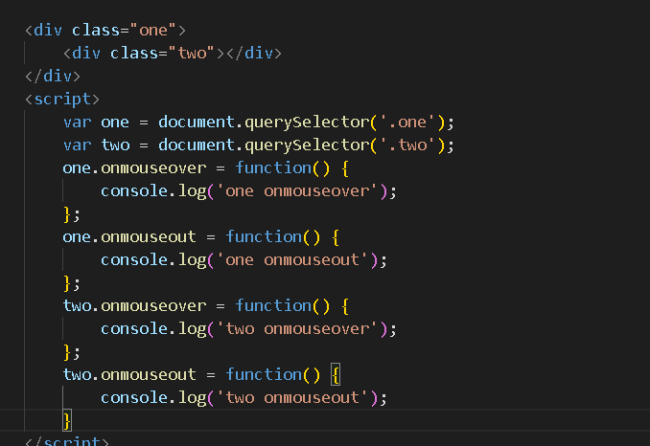Click the opening script tag
The height and width of the screenshot is (446, 650).
(x=62, y=99)
